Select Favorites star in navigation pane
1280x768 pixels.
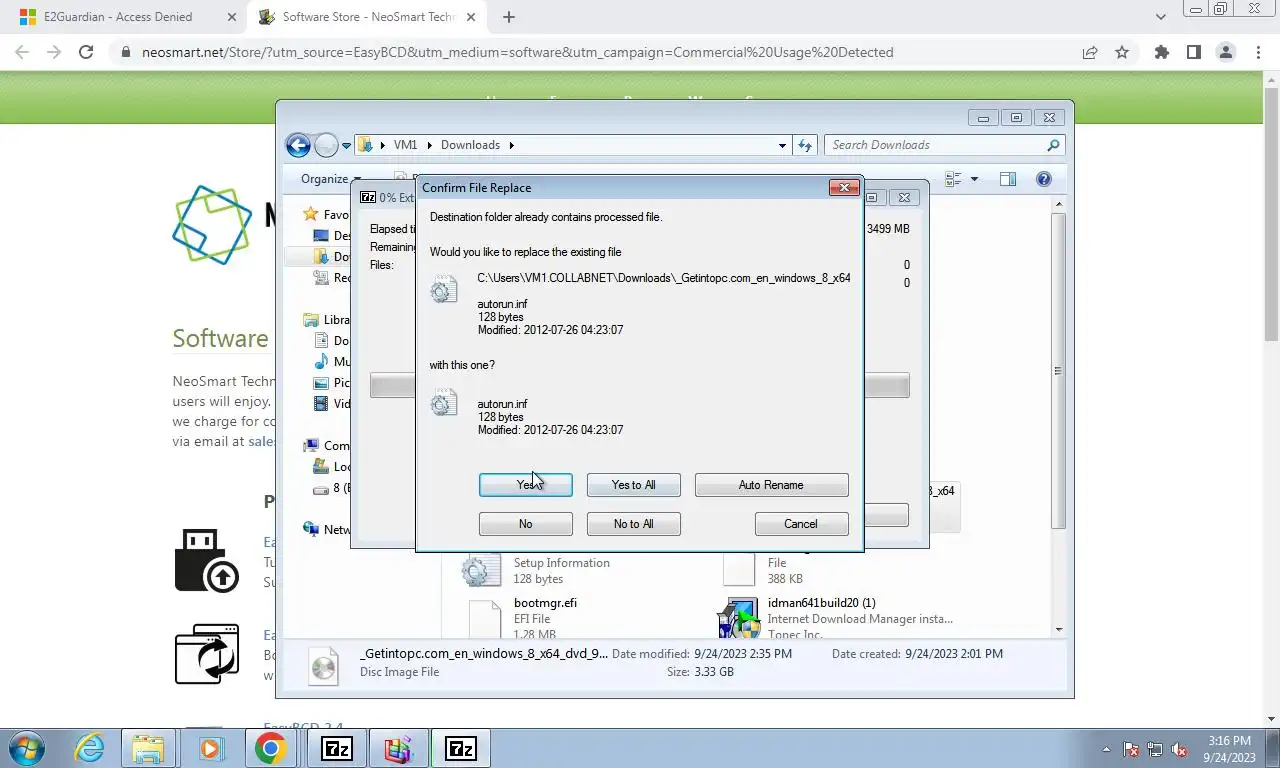(311, 214)
